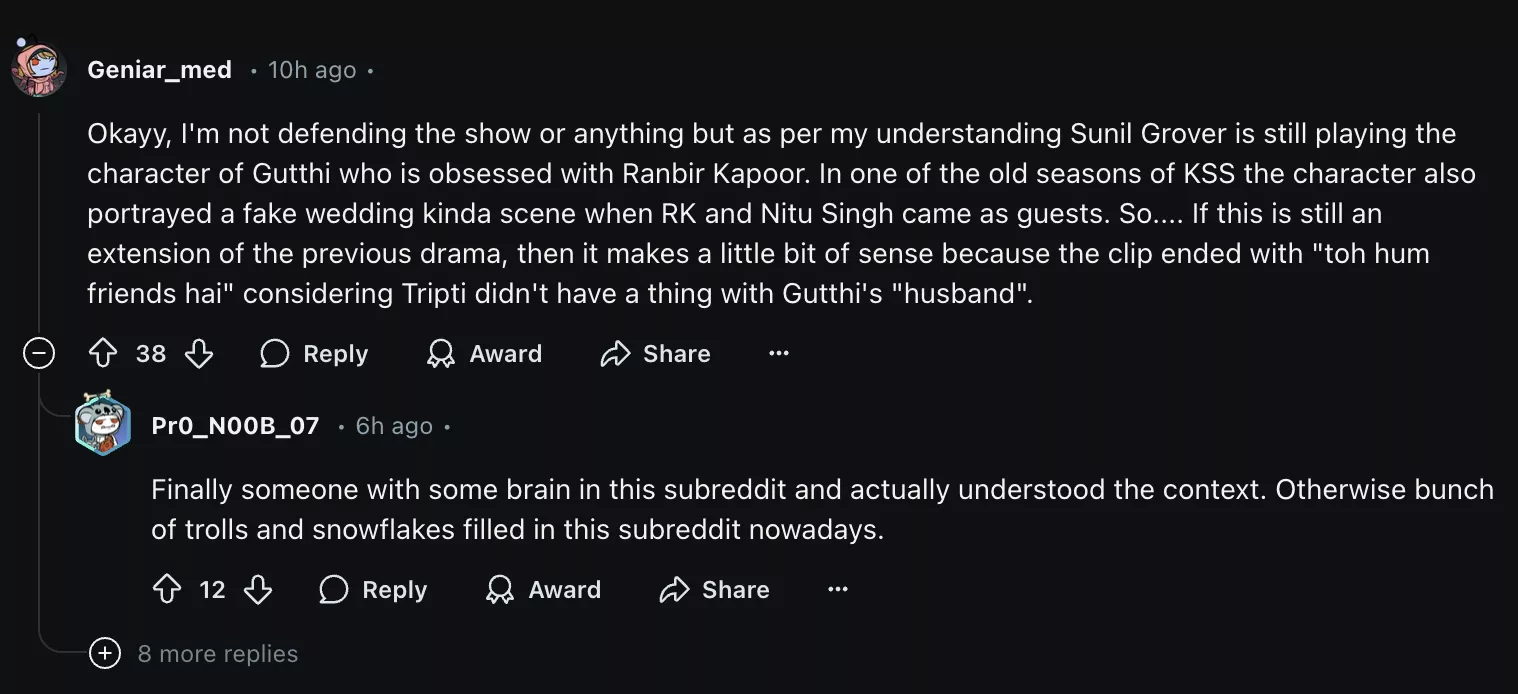
Task: Collapse the Geniar_med comment thread
Action: (39, 354)
